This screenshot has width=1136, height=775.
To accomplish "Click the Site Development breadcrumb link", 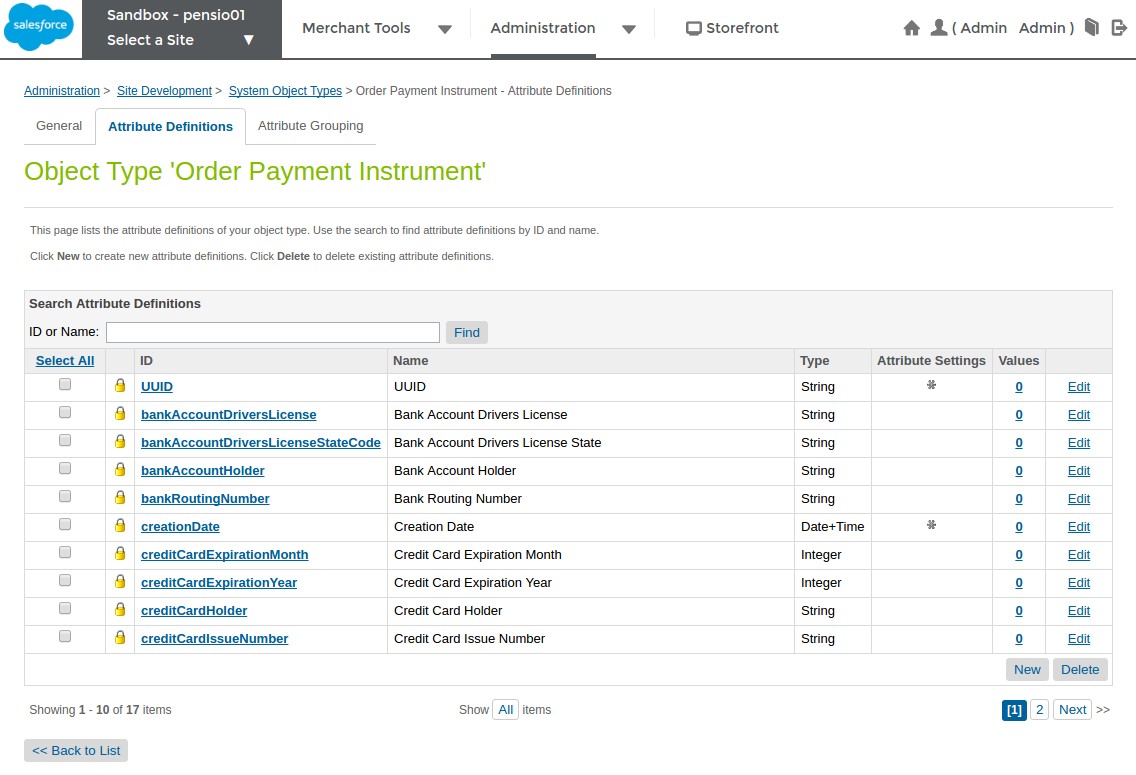I will coord(164,91).
